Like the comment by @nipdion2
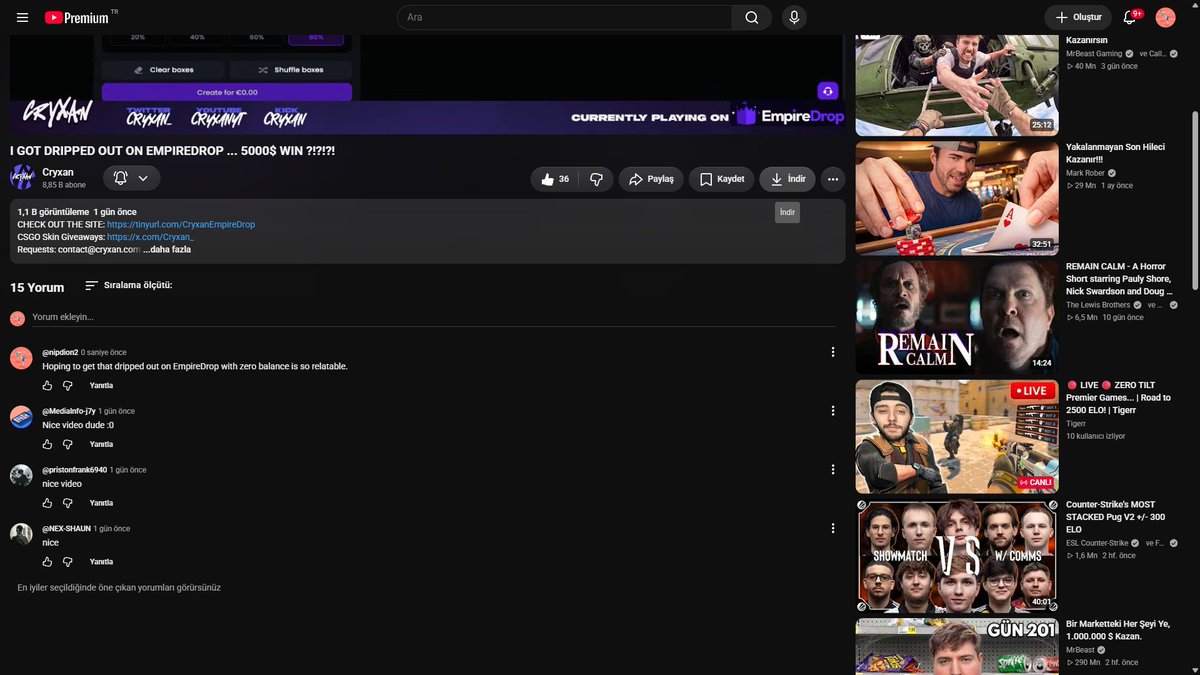1200x675 pixels. tap(47, 385)
